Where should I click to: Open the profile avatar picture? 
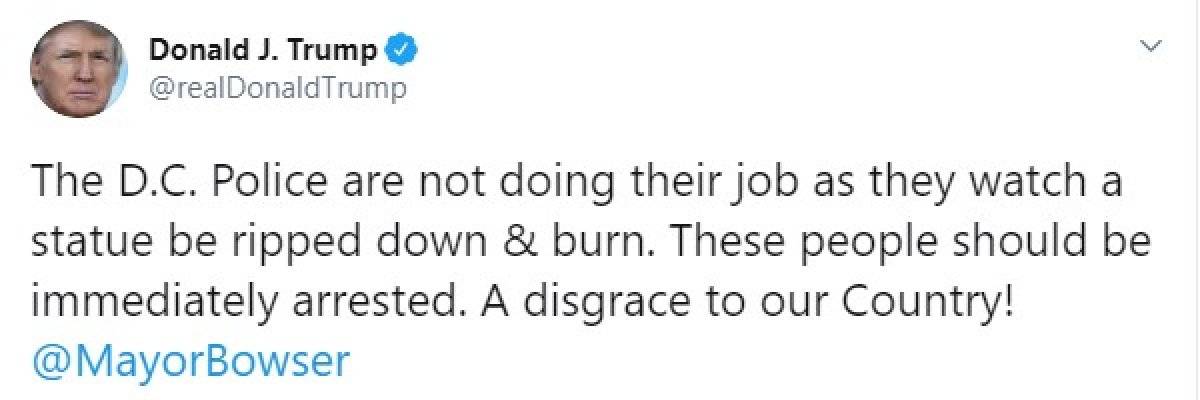click(77, 69)
